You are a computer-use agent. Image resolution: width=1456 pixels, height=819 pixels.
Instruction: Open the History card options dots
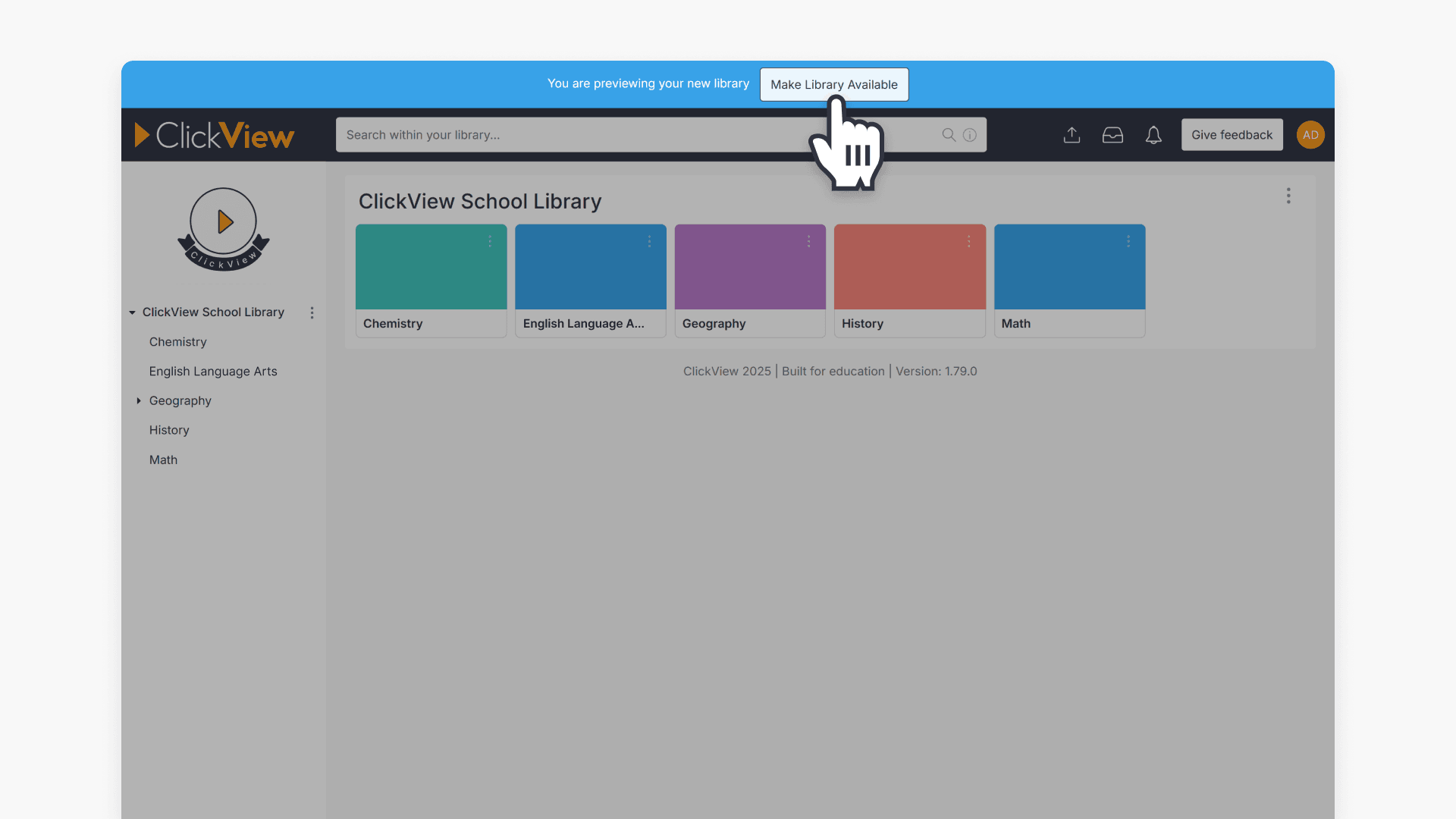coord(968,241)
